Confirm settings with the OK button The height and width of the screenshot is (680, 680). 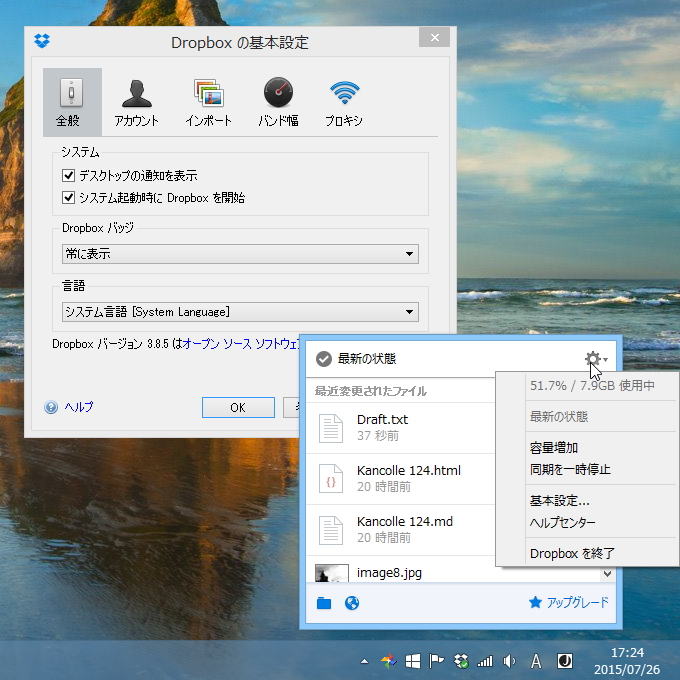[x=238, y=408]
